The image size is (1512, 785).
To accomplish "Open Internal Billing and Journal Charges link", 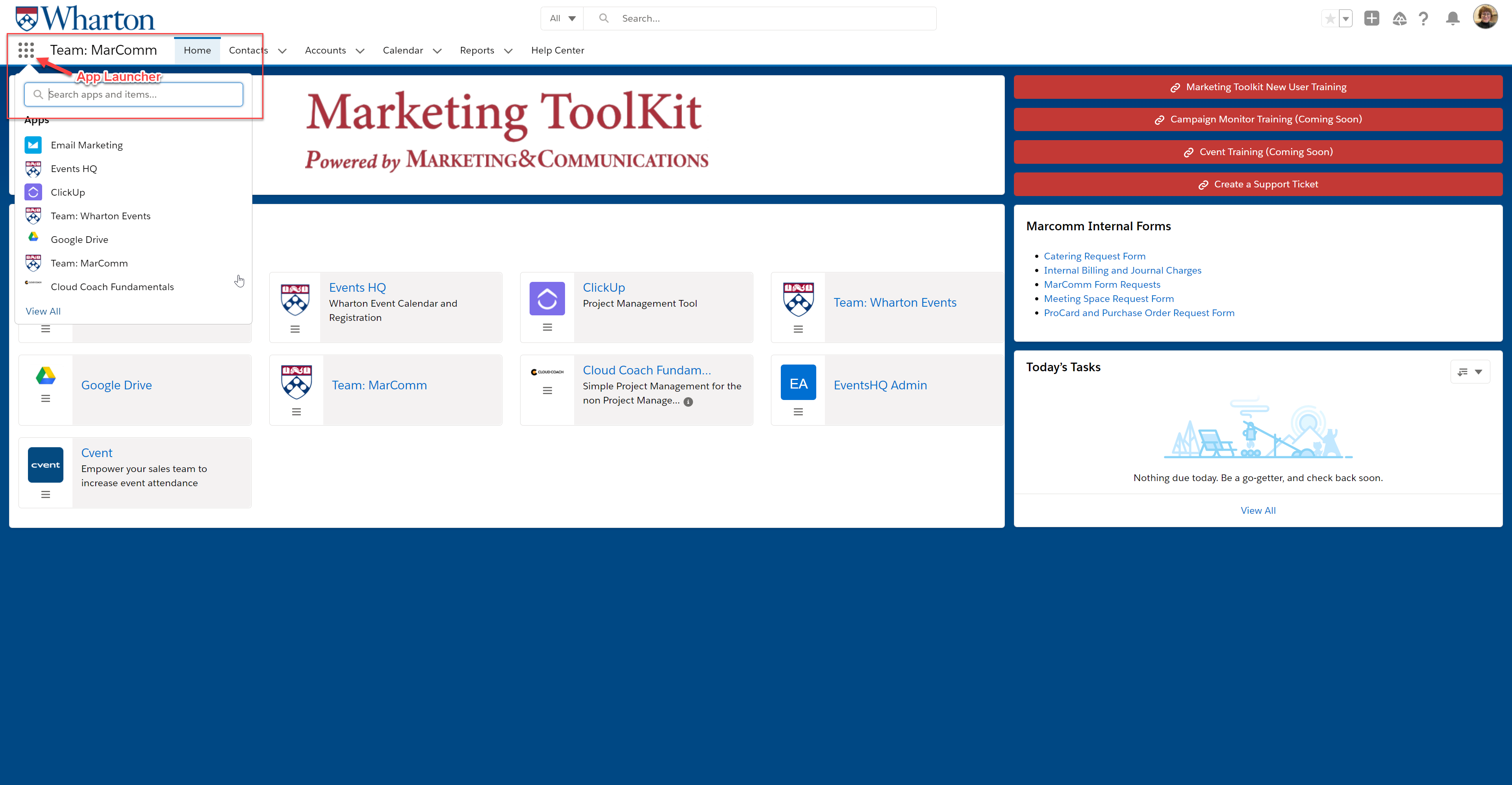I will [1122, 270].
